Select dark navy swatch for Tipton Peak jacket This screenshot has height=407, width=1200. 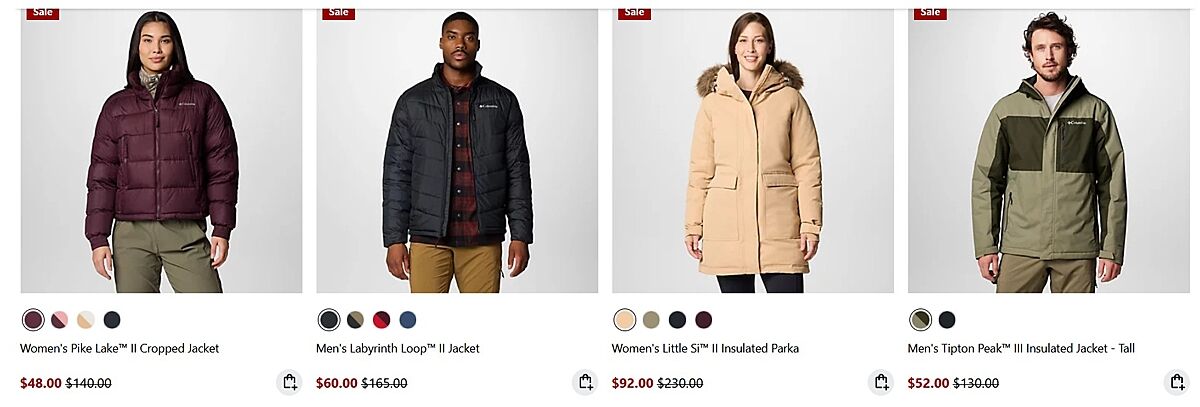coord(947,320)
